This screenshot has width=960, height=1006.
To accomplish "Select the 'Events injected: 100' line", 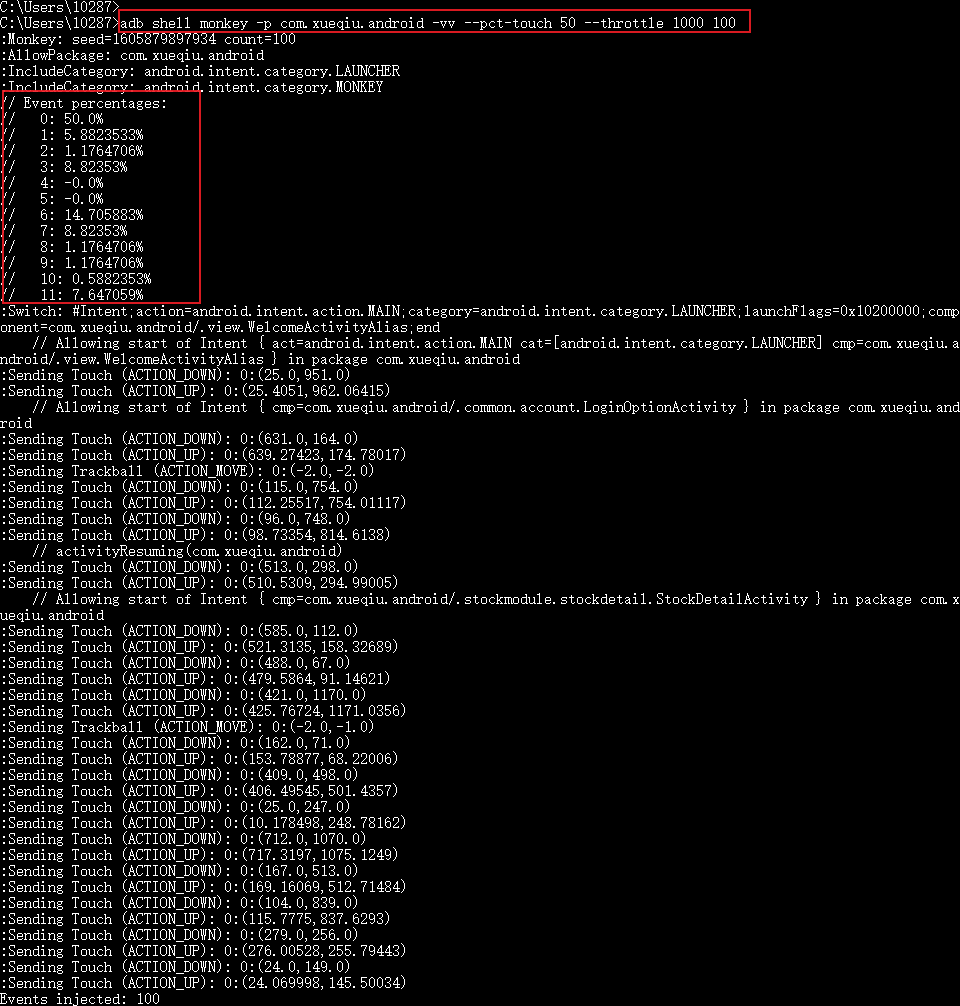I will 80,999.
